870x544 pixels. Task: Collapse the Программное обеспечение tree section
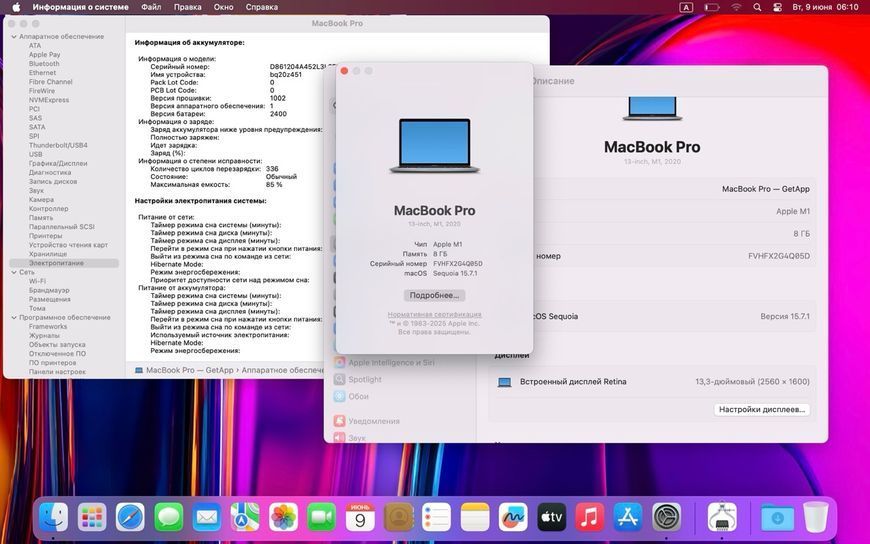coord(14,318)
